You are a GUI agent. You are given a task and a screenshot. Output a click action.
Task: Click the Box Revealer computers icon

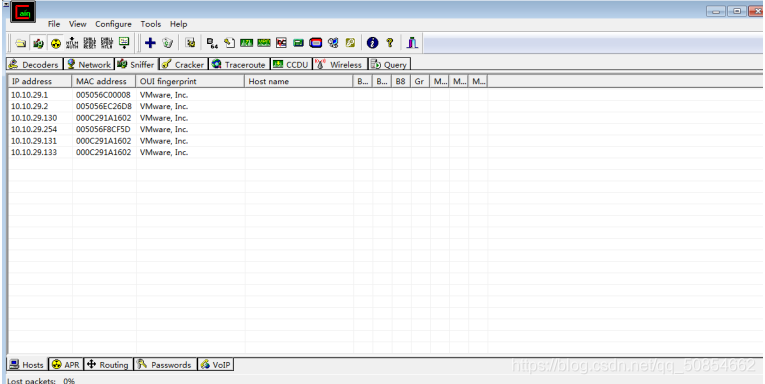[333, 43]
